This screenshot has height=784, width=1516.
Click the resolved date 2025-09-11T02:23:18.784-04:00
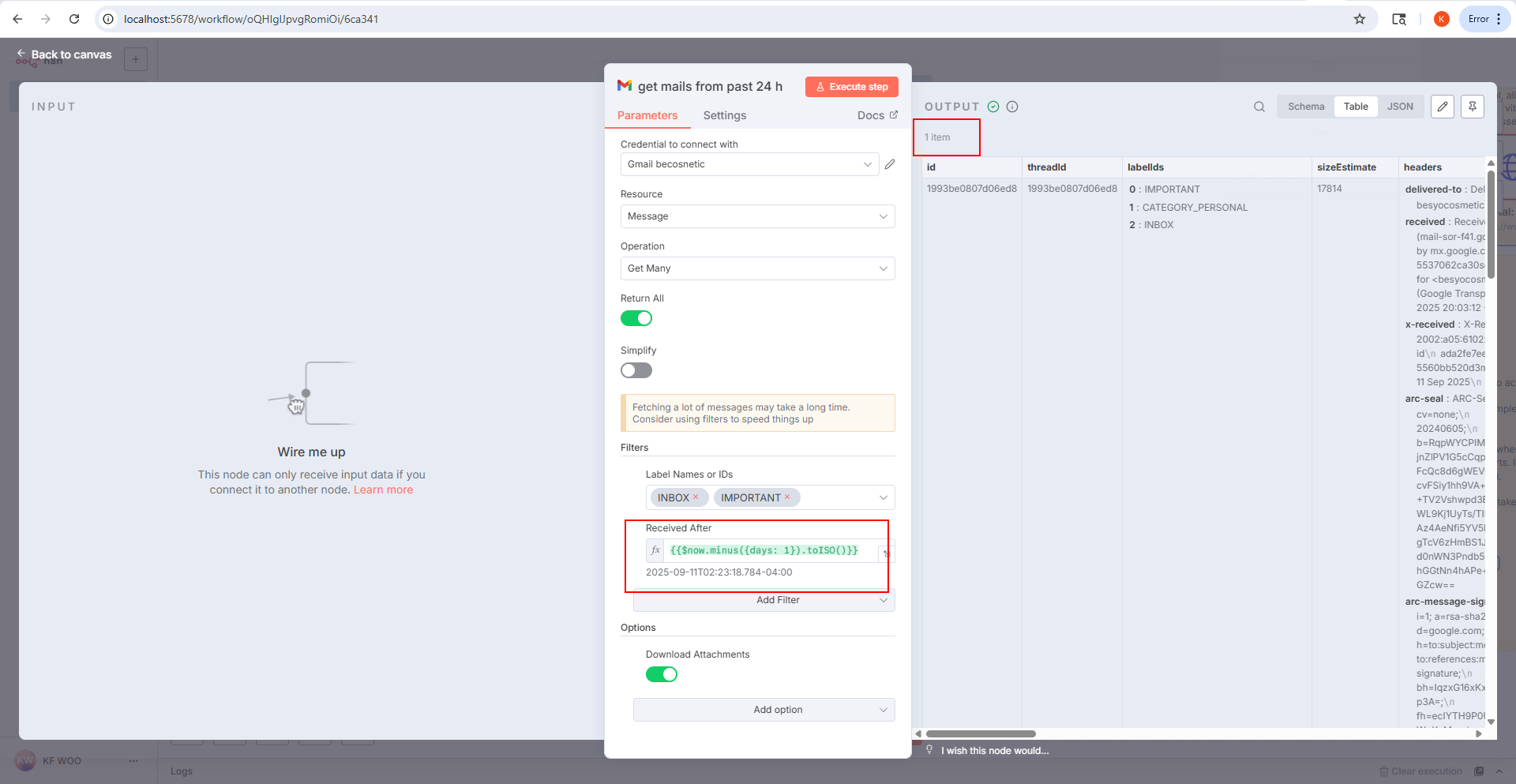tap(719, 572)
